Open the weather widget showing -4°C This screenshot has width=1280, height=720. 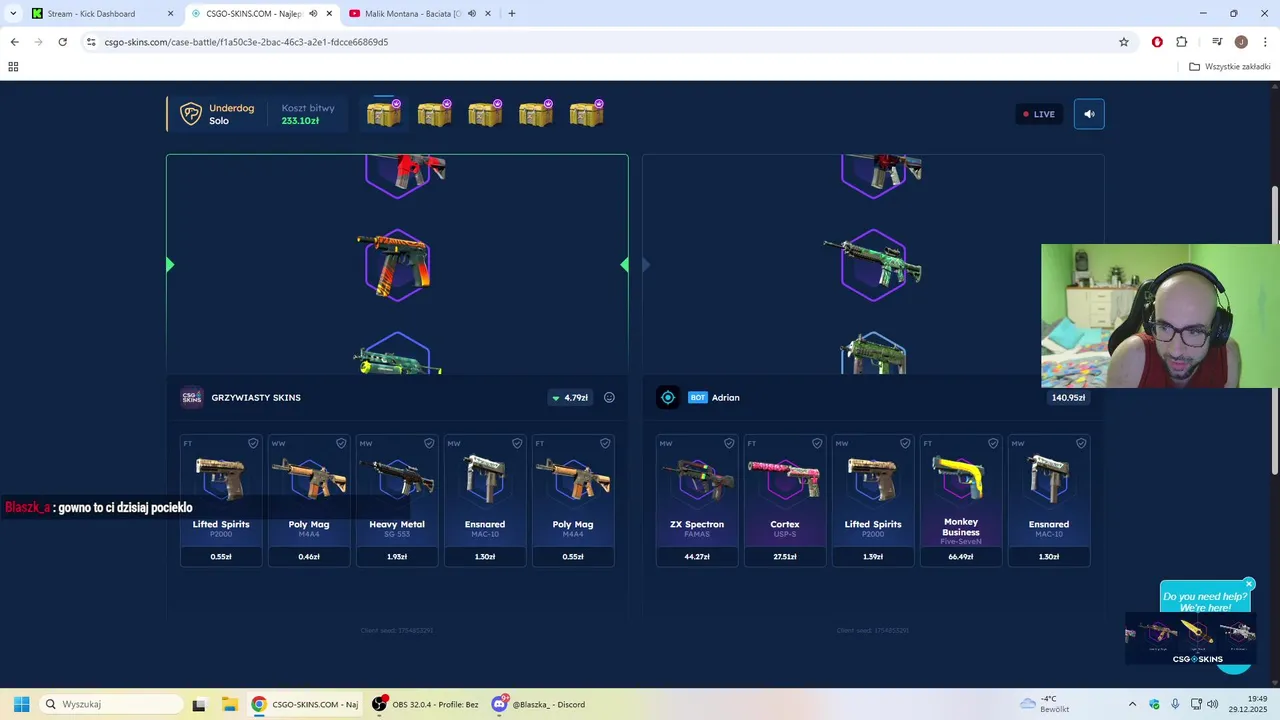click(x=1045, y=704)
